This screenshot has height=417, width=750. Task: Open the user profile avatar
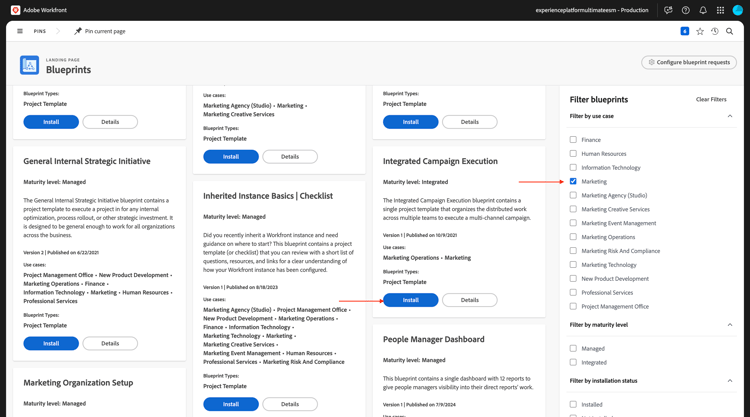738,10
